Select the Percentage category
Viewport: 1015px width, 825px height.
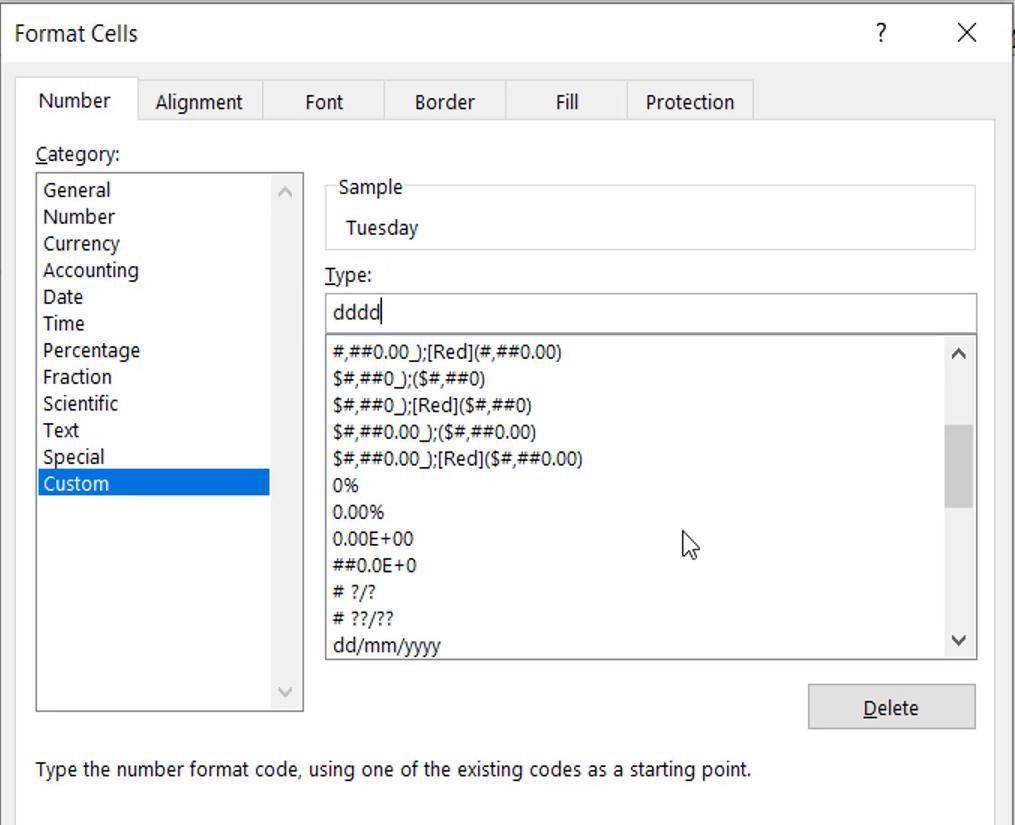(x=91, y=350)
